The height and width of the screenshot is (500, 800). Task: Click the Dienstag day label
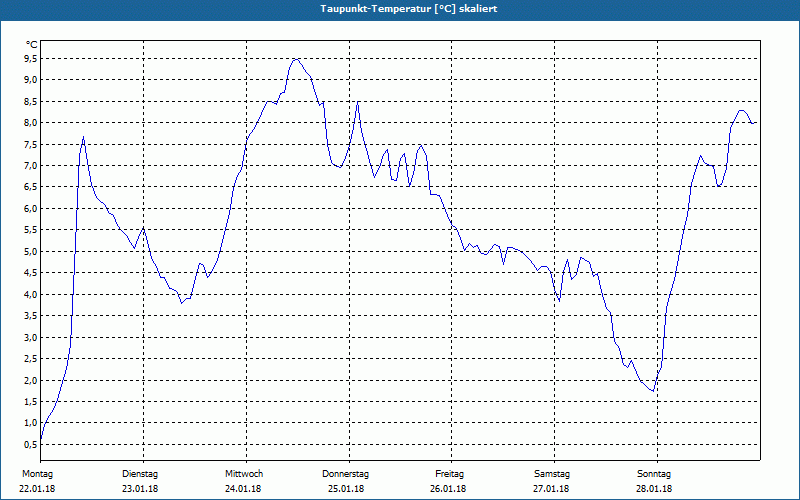pos(140,474)
